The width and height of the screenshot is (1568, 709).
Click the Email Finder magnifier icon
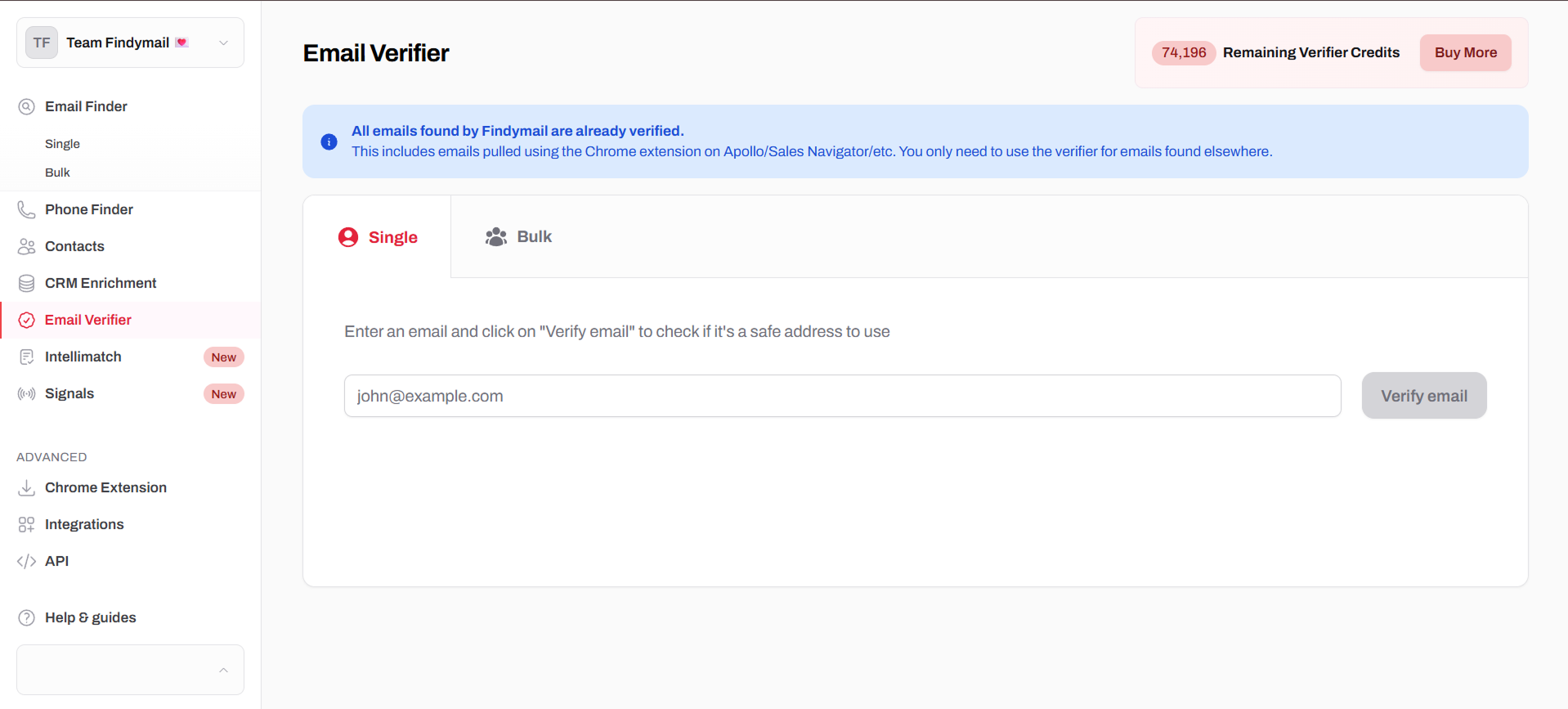pos(27,106)
